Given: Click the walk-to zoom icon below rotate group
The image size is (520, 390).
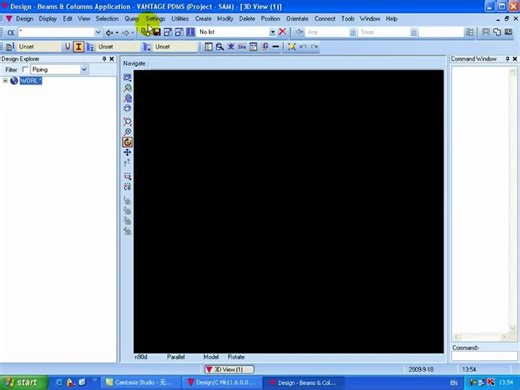Looking at the screenshot, I should (127, 163).
